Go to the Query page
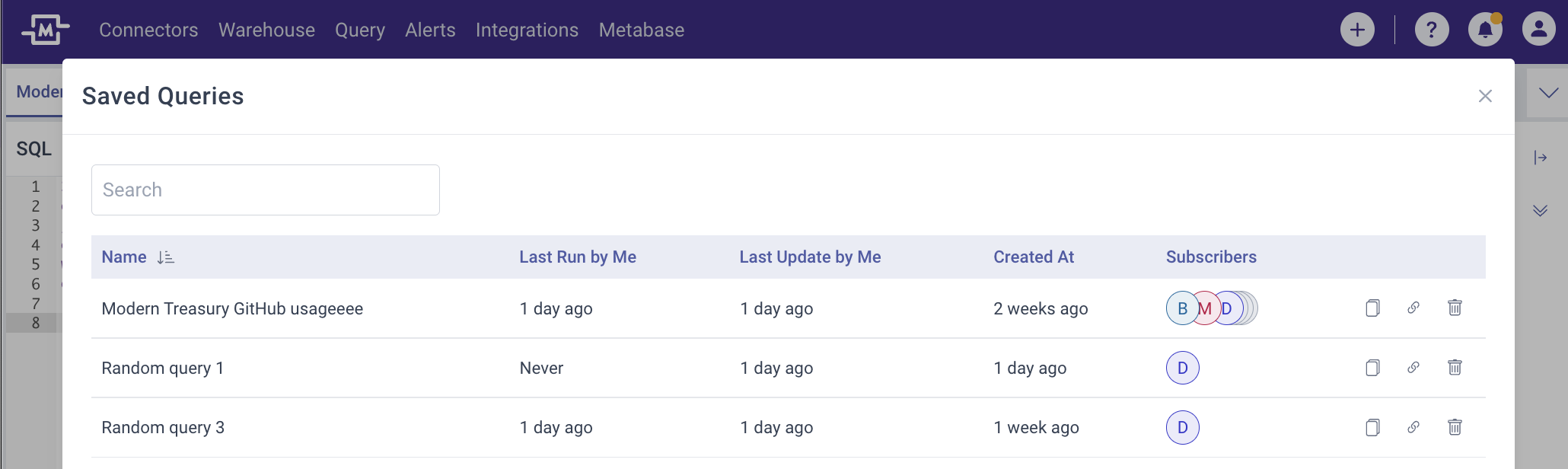Image resolution: width=1568 pixels, height=469 pixels. tap(360, 30)
